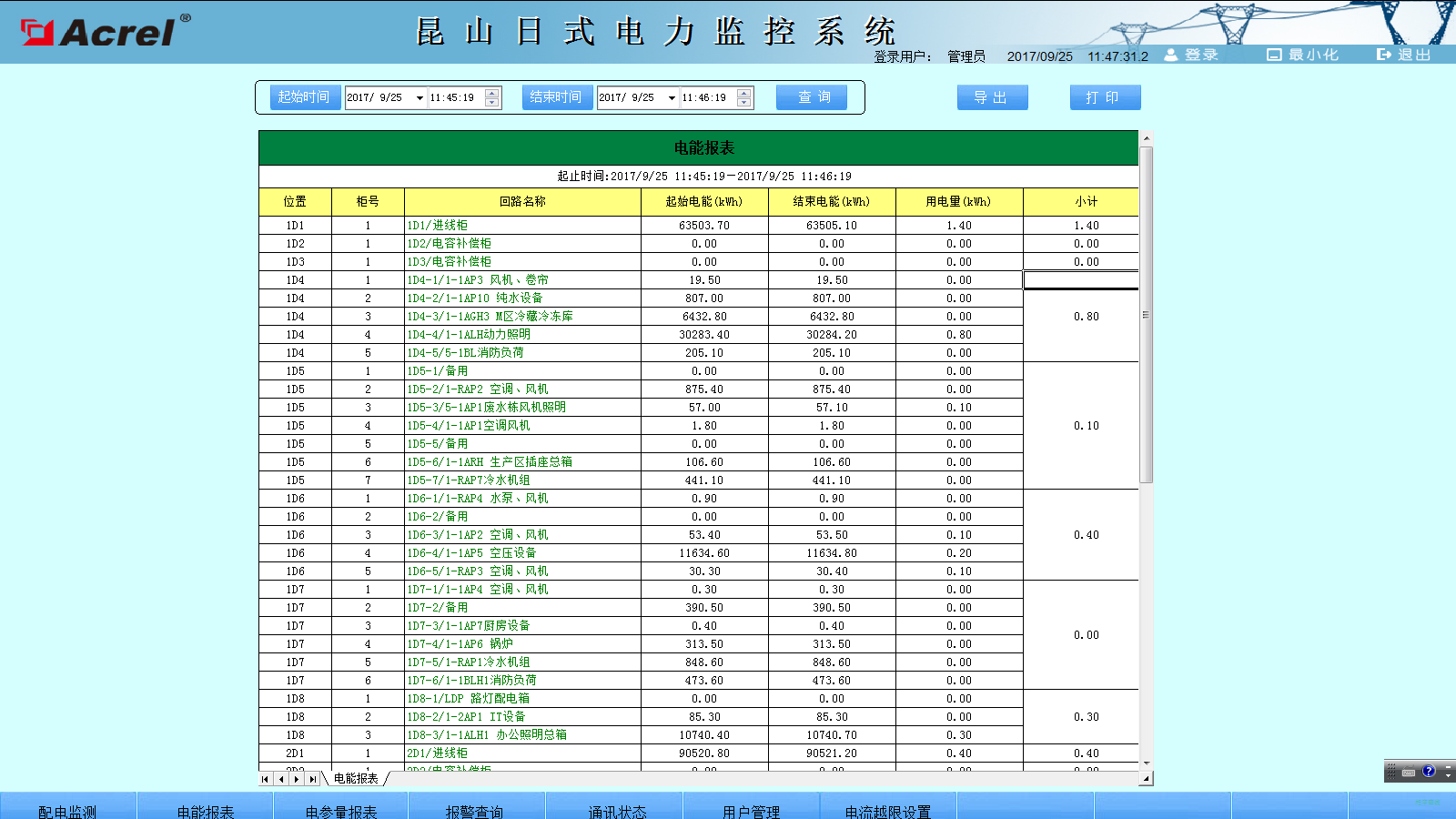Click the 小计 column header
Viewport: 1456px width, 819px height.
click(x=1081, y=202)
